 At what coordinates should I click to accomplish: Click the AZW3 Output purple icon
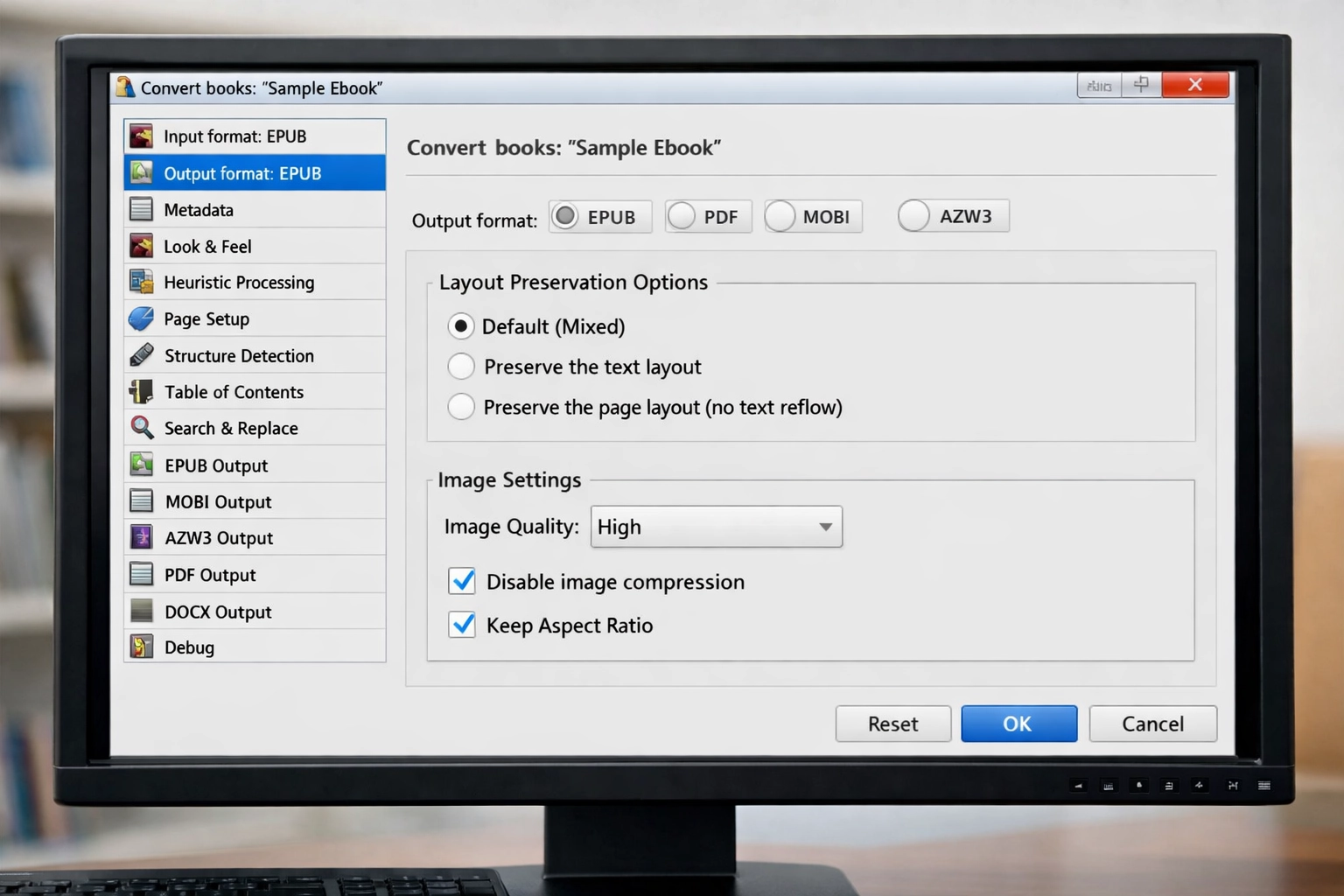pyautogui.click(x=141, y=537)
